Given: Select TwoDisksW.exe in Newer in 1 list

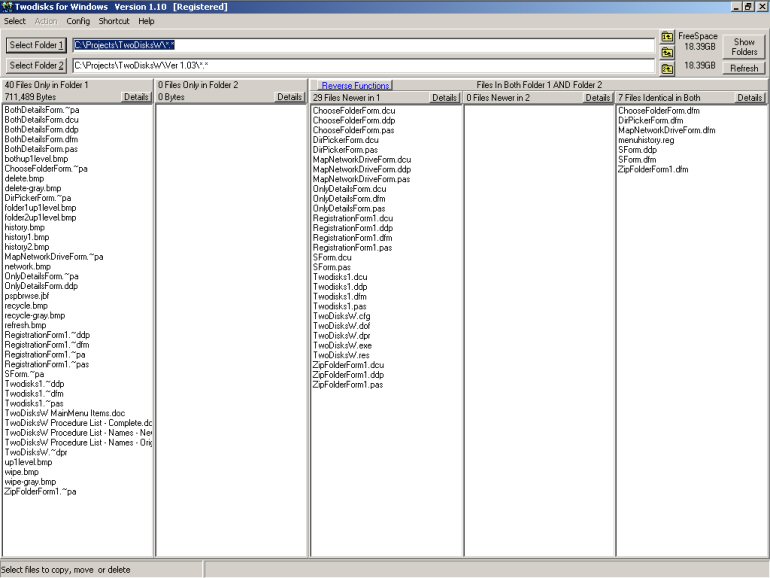Looking at the screenshot, I should pos(342,345).
